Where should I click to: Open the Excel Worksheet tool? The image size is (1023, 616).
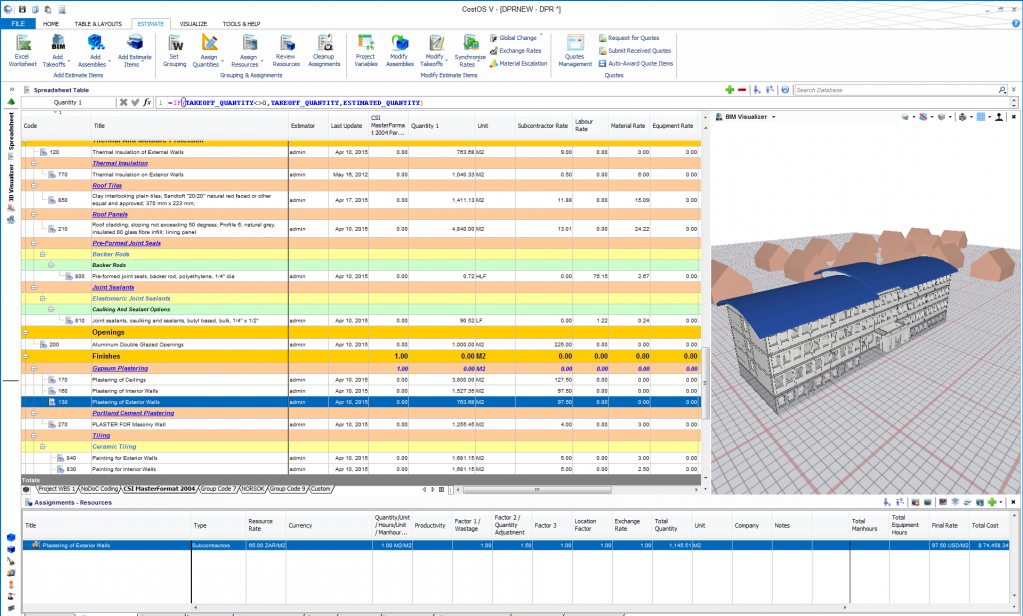point(22,51)
